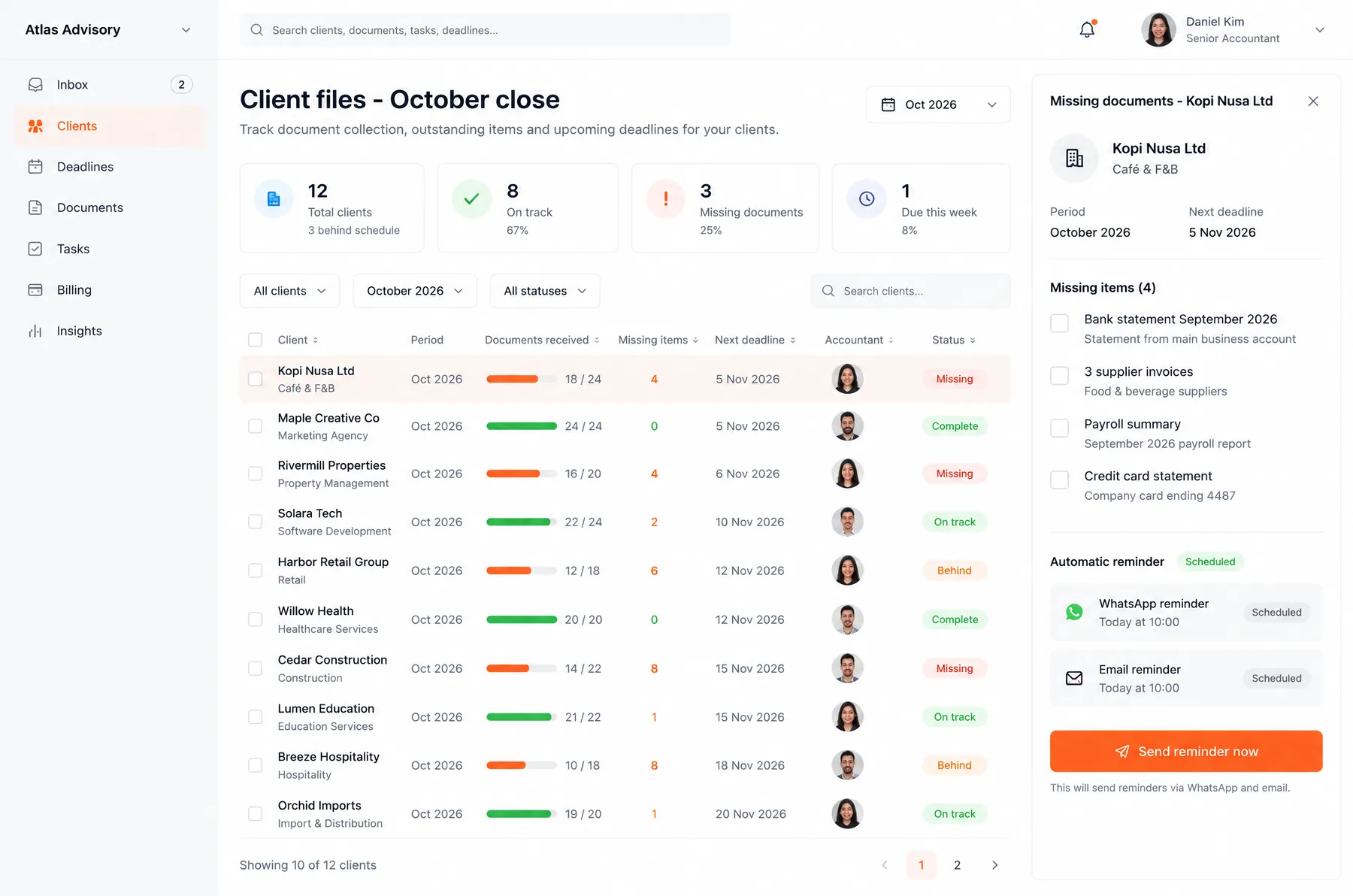Focus the Search clients field
The image size is (1353, 896).
910,291
